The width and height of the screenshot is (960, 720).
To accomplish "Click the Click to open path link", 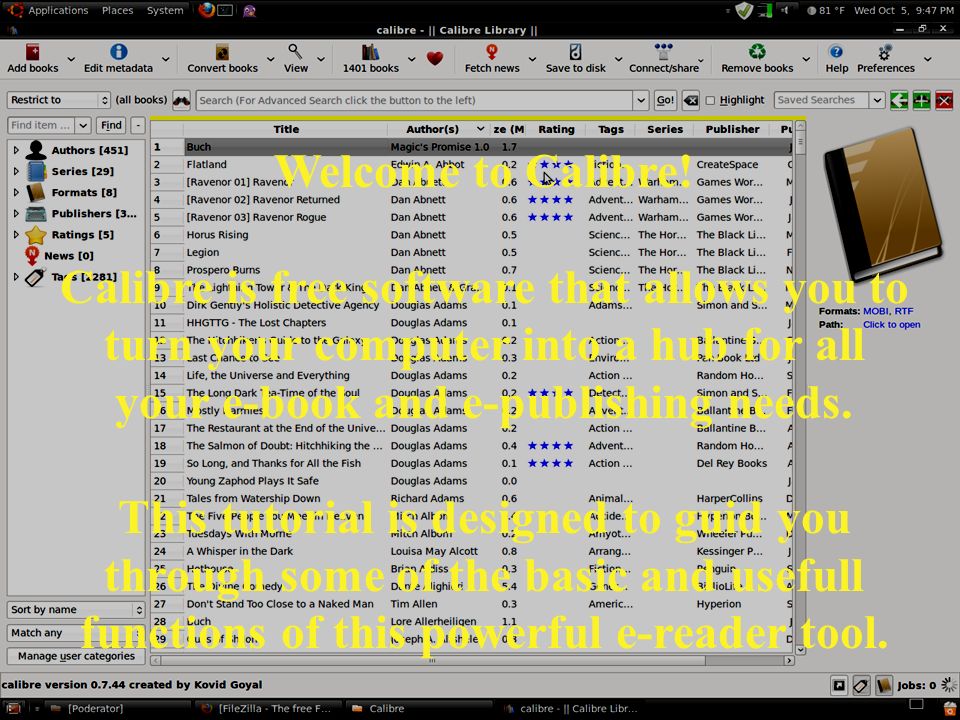I will [x=891, y=324].
